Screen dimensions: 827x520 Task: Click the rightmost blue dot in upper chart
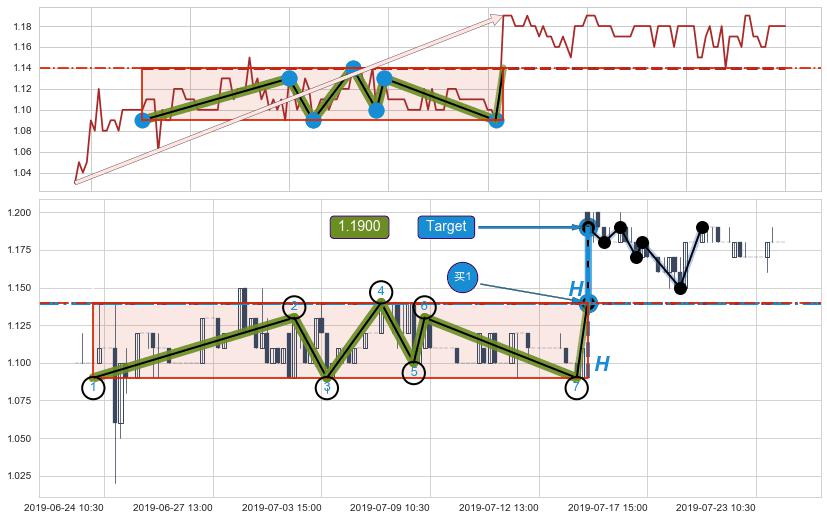(x=496, y=120)
